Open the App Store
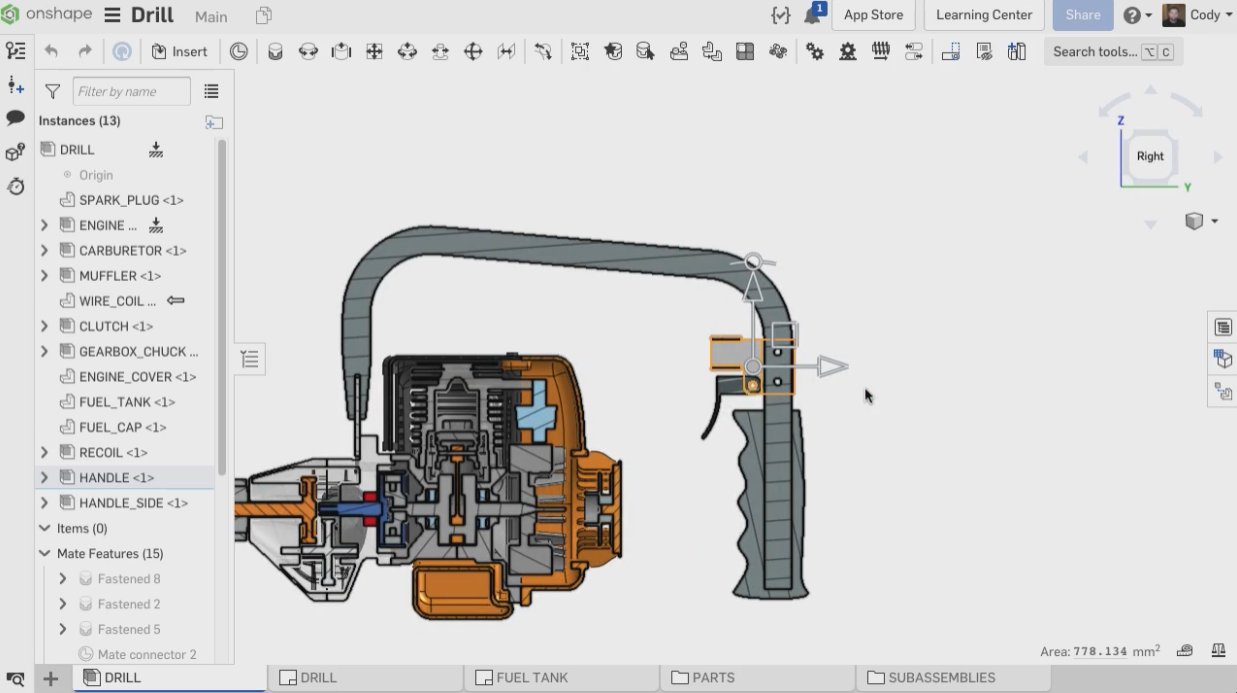This screenshot has height=693, width=1237. pos(873,15)
